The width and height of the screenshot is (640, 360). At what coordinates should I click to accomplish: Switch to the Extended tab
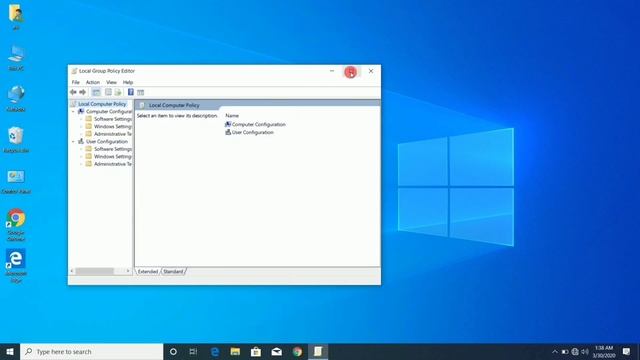tap(147, 271)
